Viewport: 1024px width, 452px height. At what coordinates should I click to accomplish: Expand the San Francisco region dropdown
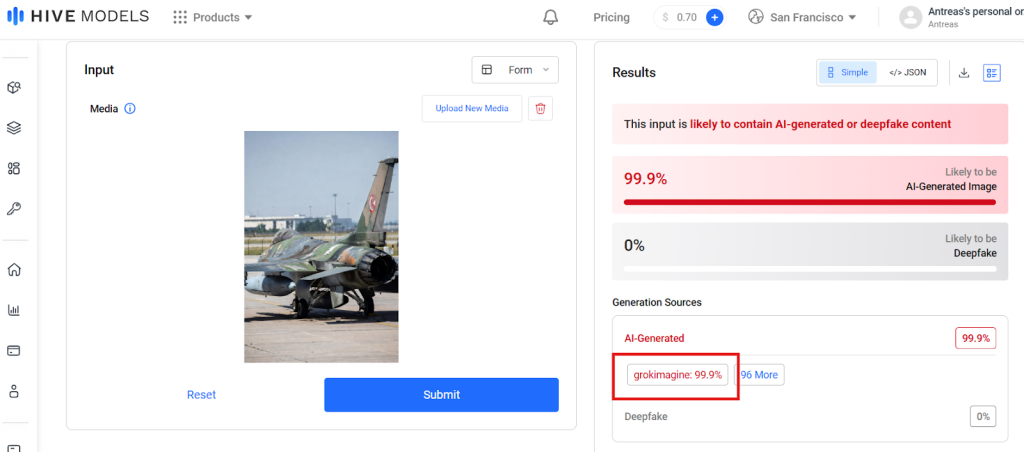[802, 17]
